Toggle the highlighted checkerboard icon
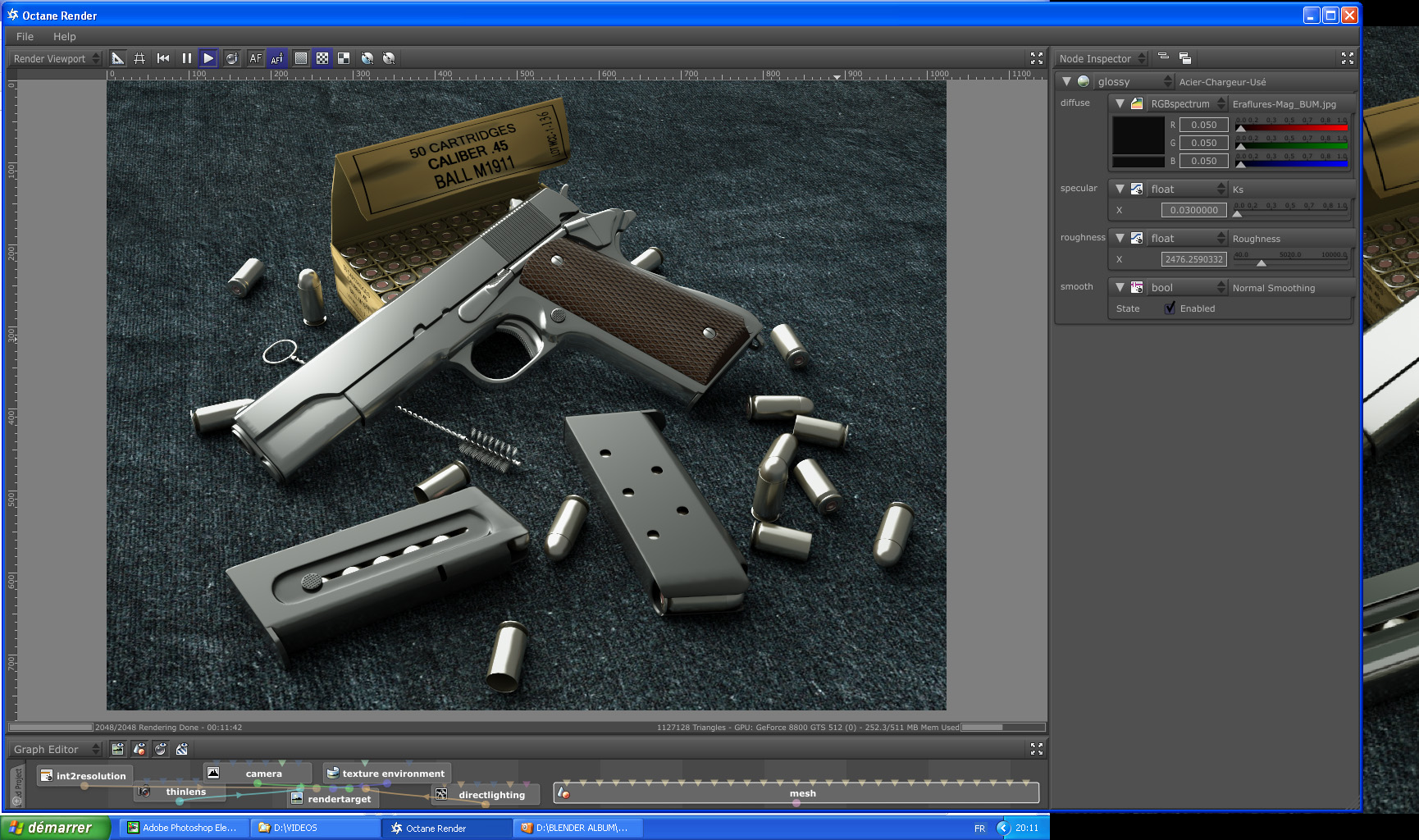Image resolution: width=1419 pixels, height=840 pixels. point(322,58)
